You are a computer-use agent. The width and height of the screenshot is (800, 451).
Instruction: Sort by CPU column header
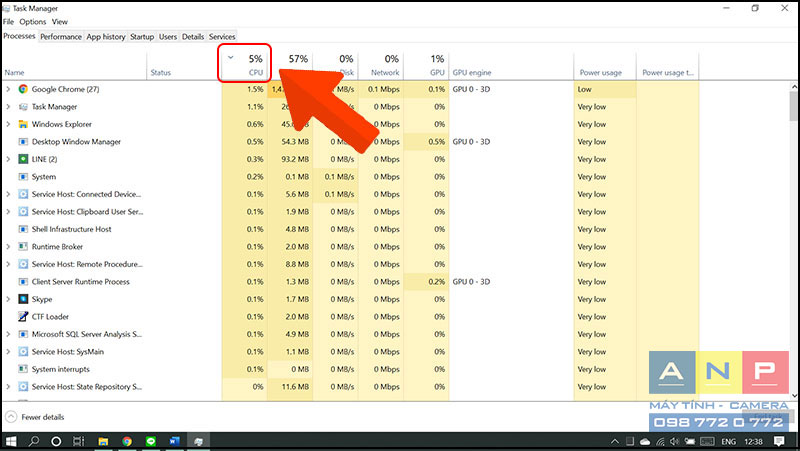[244, 65]
